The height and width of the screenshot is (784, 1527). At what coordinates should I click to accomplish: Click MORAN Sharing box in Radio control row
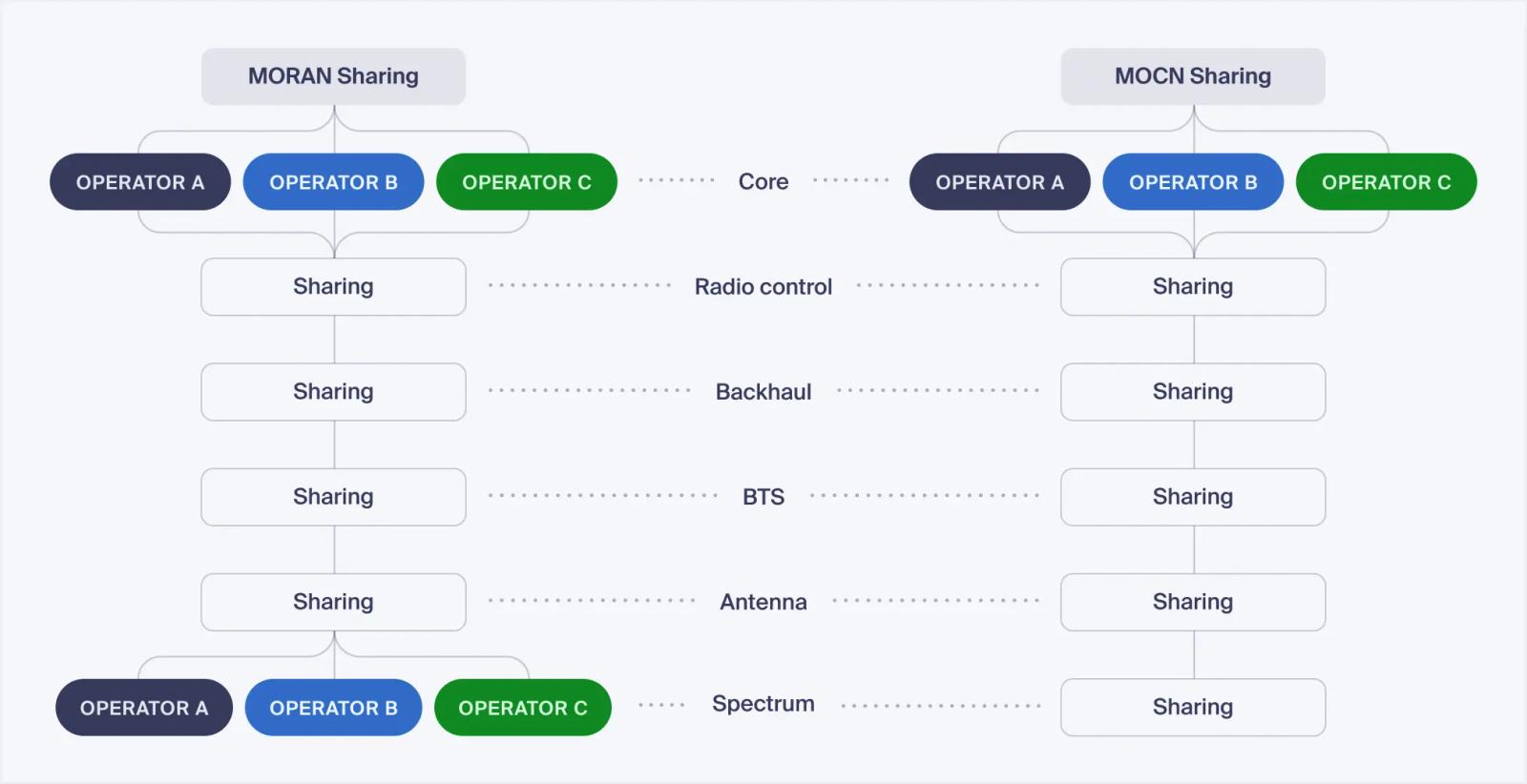coord(333,287)
